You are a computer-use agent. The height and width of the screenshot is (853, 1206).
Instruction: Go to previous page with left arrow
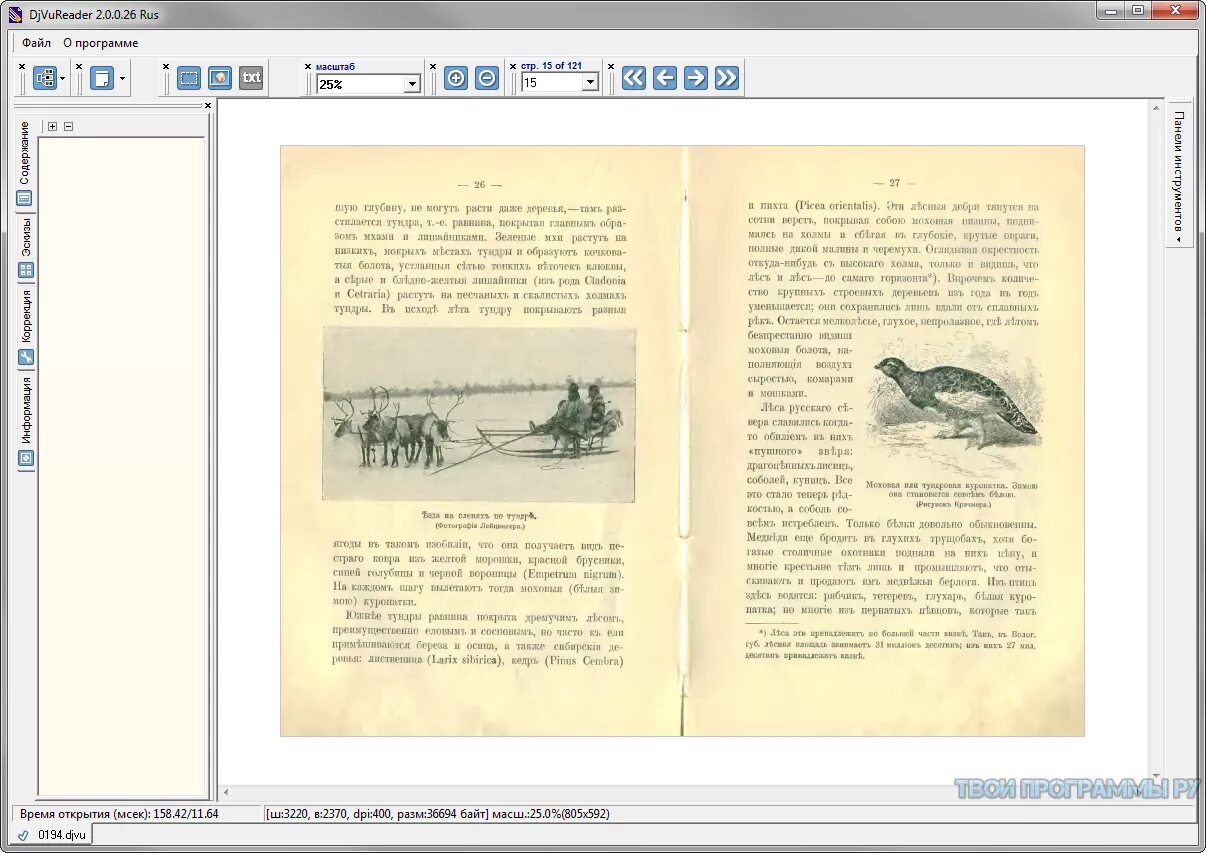tap(665, 78)
